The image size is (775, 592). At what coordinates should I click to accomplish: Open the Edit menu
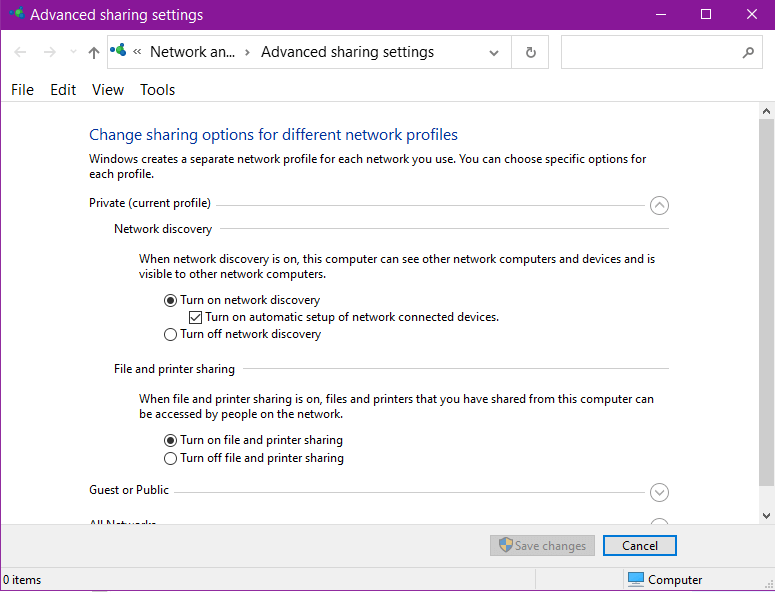click(63, 90)
